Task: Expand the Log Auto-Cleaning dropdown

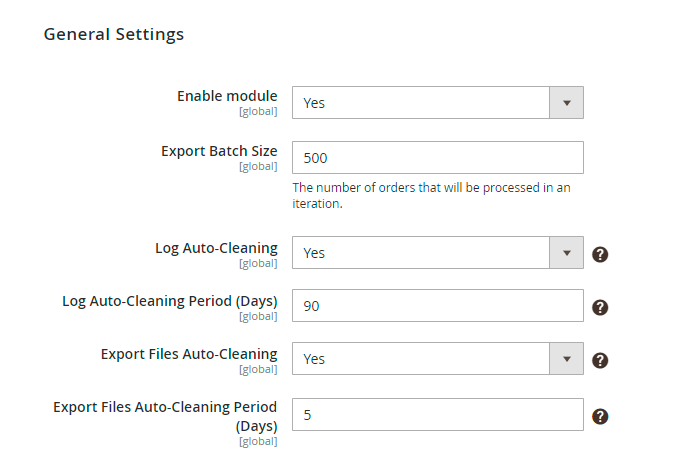Action: [x=420, y=253]
